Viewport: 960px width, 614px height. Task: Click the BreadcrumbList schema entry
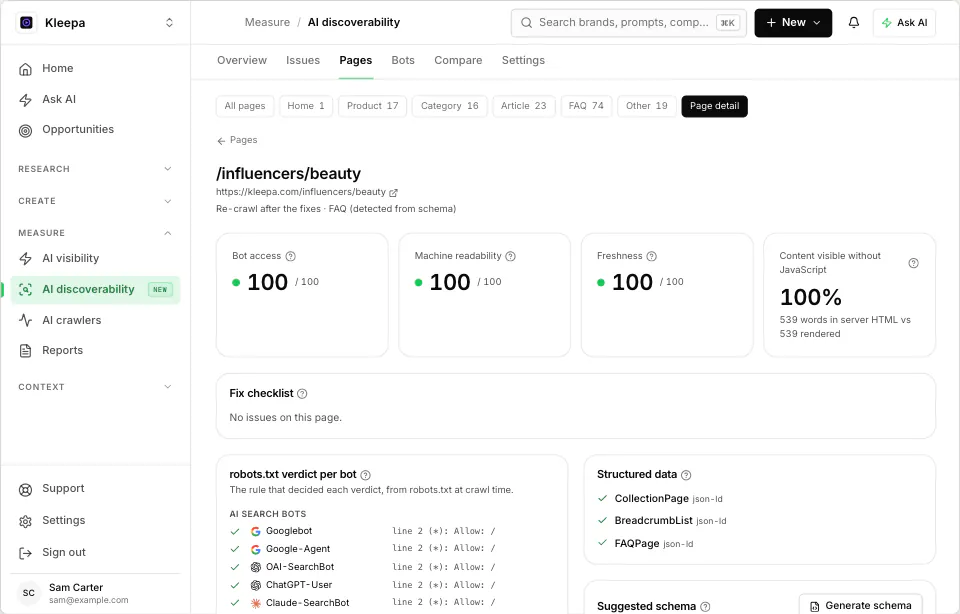click(662, 520)
